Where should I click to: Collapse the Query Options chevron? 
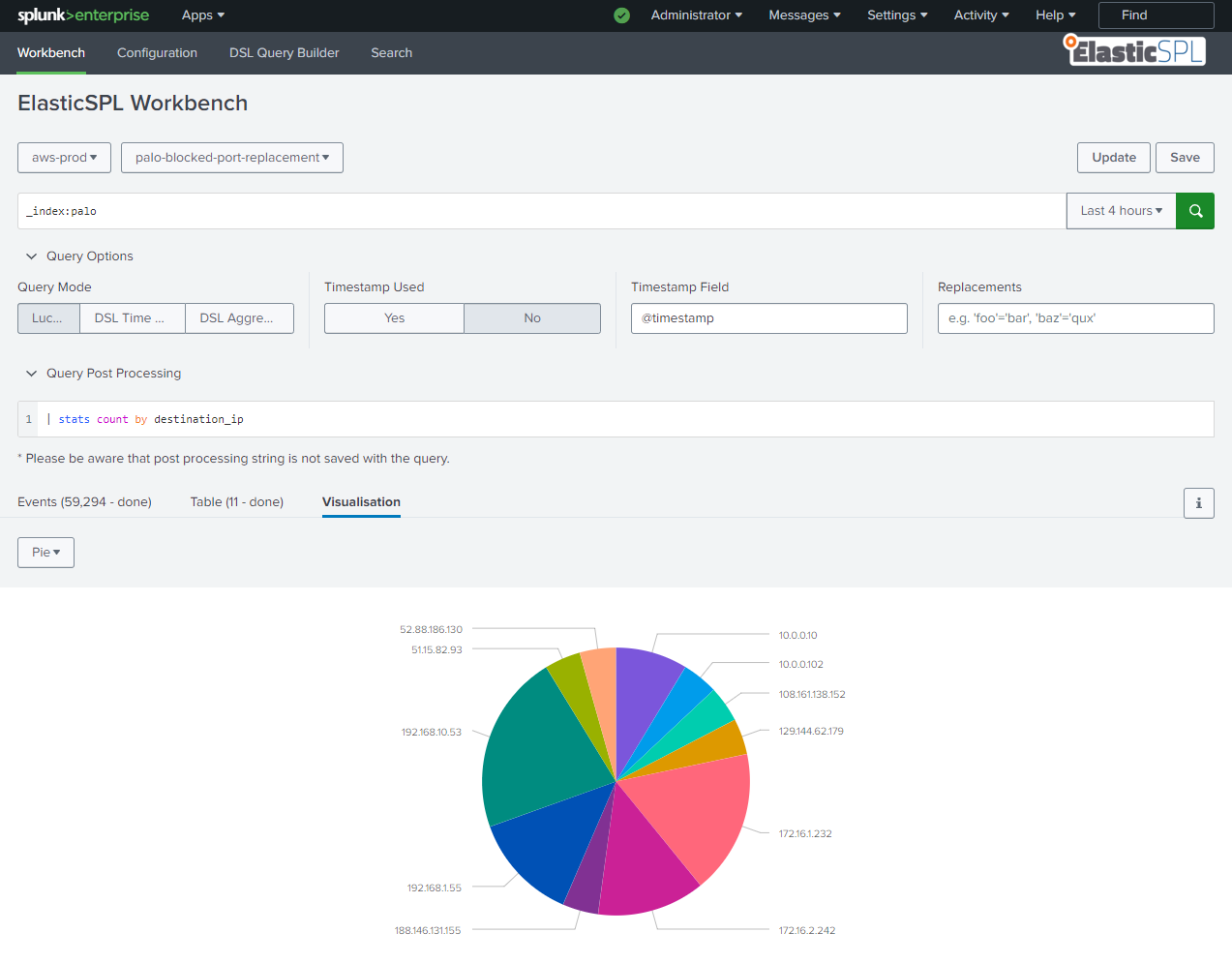(31, 256)
